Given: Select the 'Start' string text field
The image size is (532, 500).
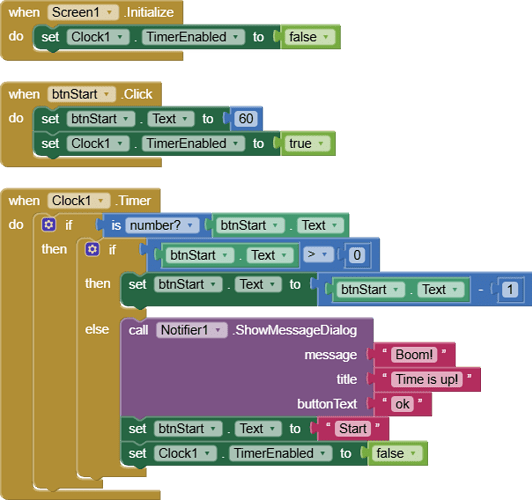Looking at the screenshot, I should (x=353, y=429).
